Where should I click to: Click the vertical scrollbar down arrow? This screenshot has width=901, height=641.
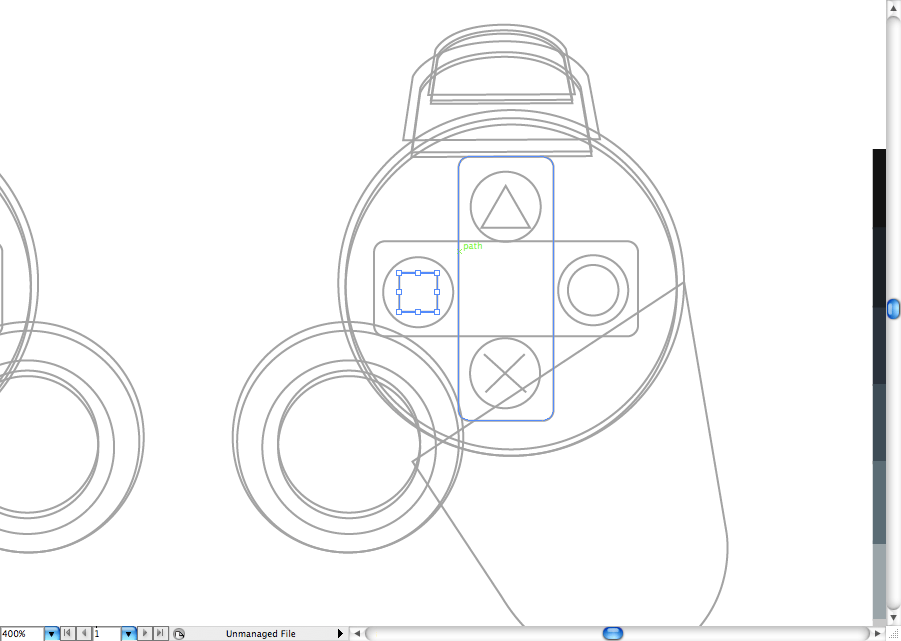tap(894, 617)
